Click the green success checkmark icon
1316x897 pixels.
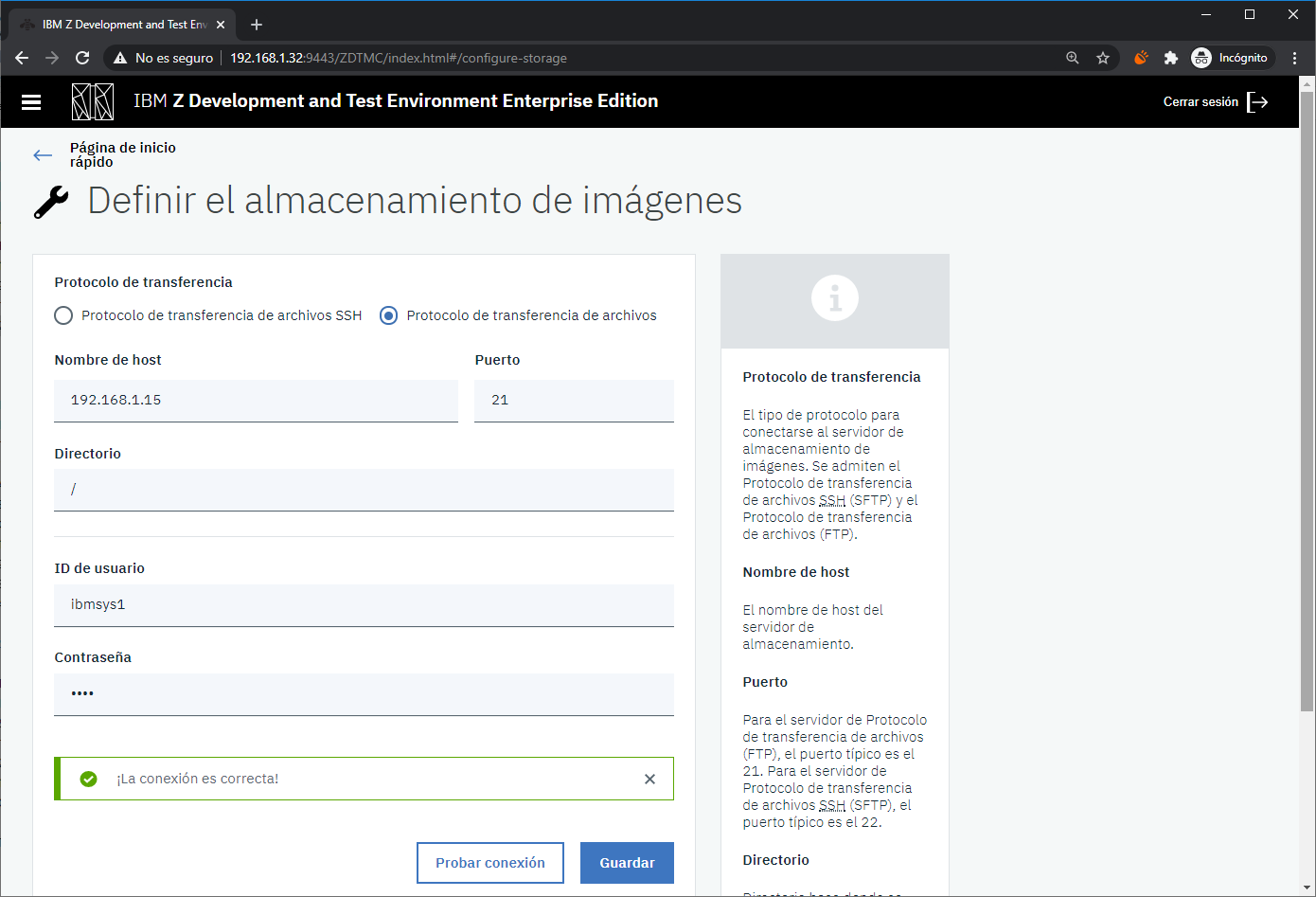coord(89,779)
